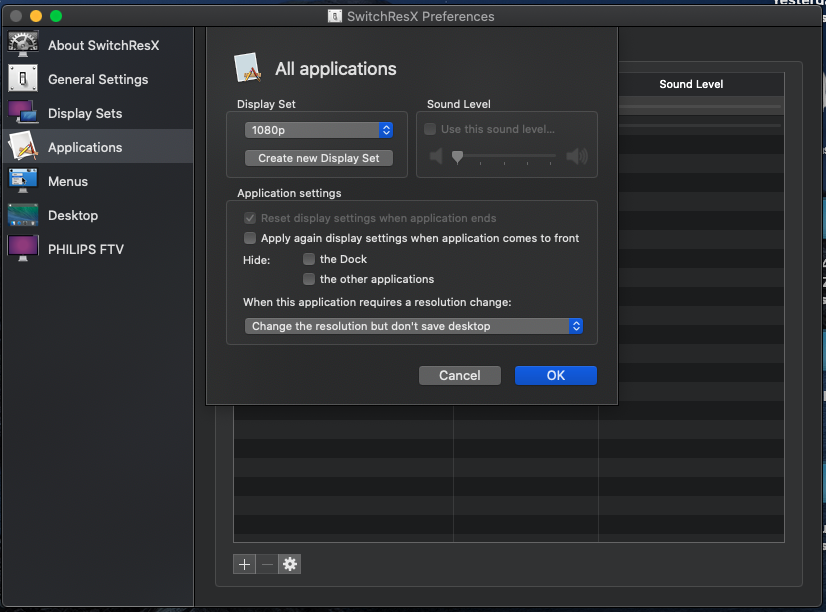Click the loud speaker icon
826x612 pixels.
click(577, 156)
